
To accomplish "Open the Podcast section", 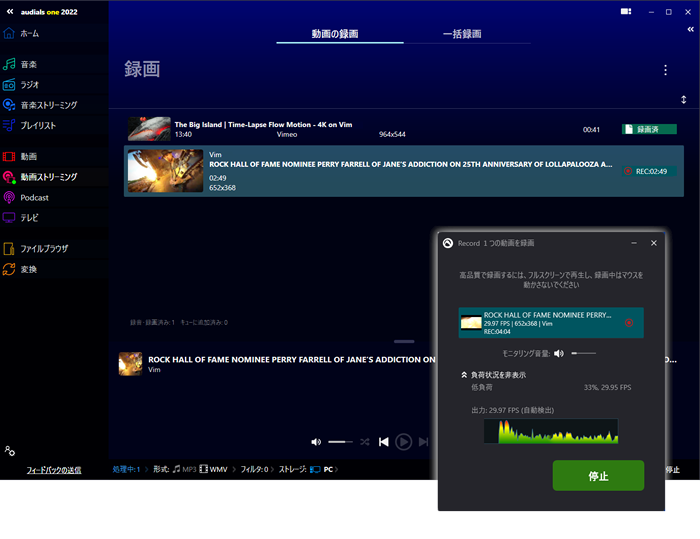I will coord(25,197).
